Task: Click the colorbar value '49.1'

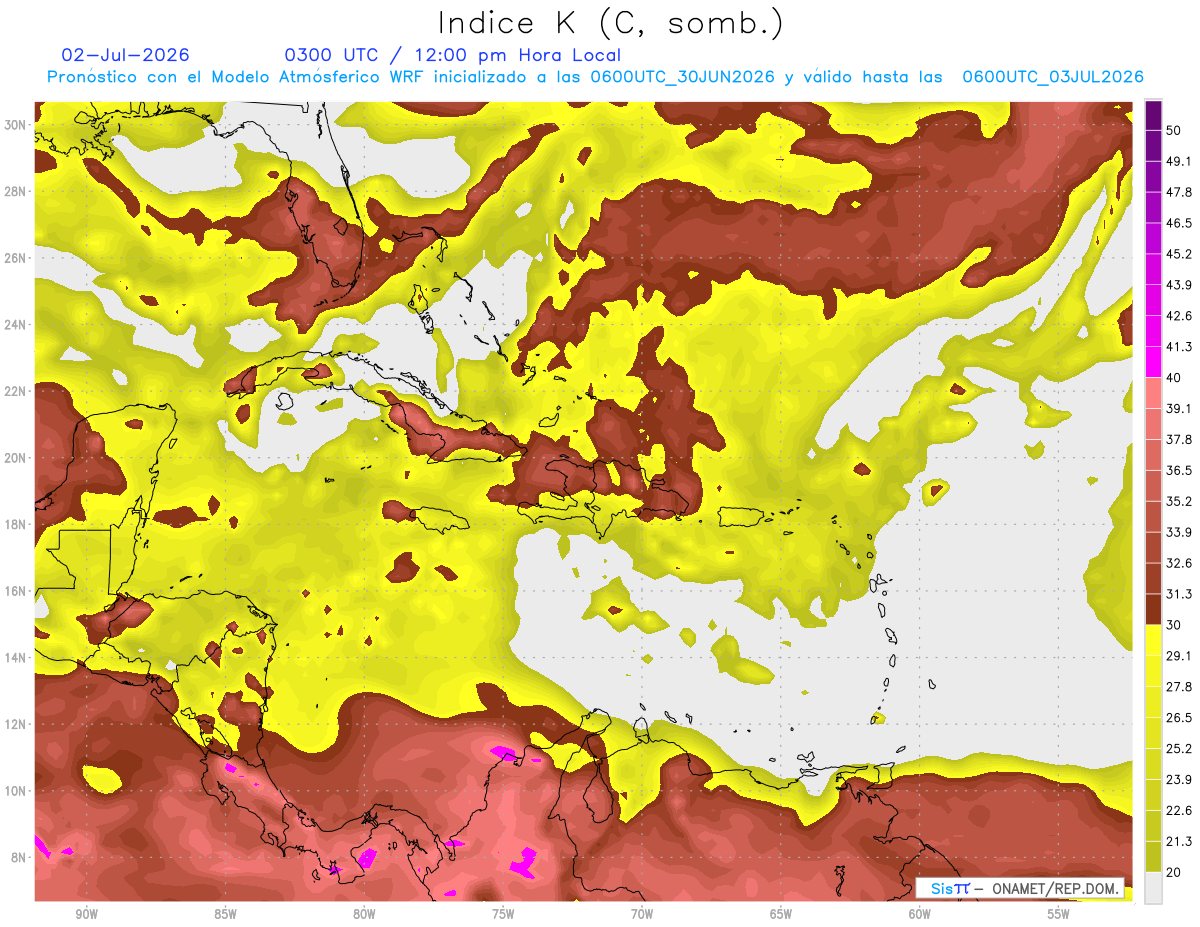Action: (x=1179, y=160)
